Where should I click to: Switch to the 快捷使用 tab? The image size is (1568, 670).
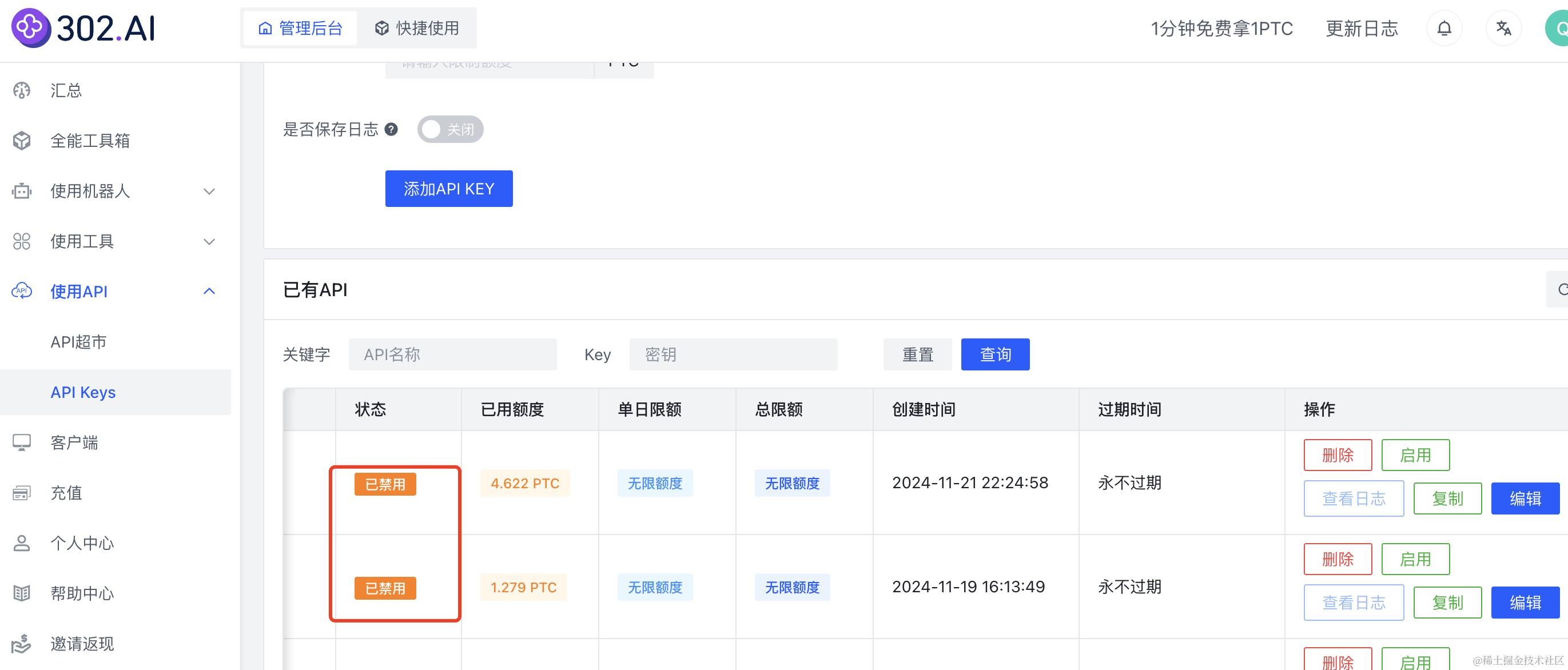(x=417, y=28)
